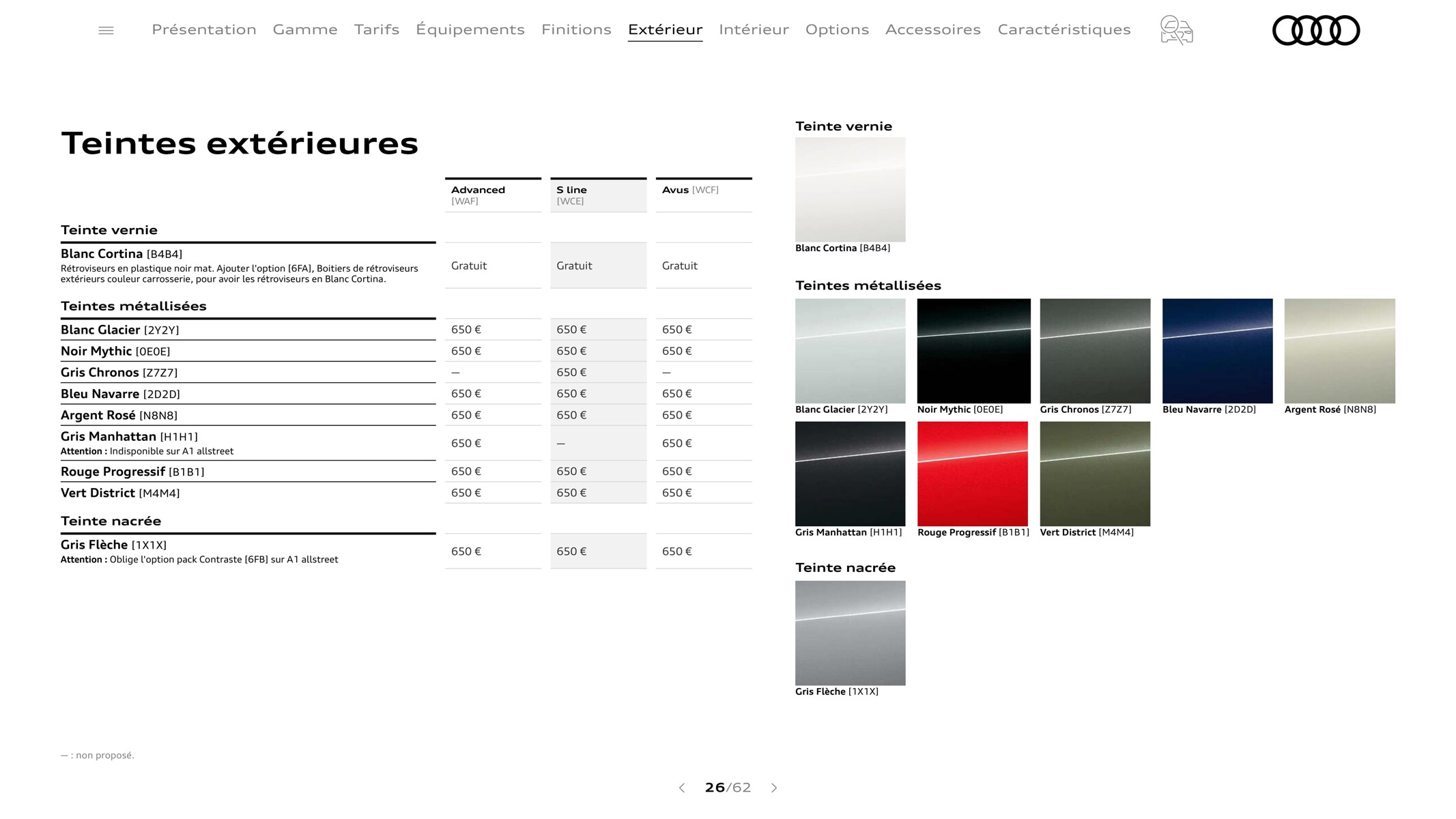Open the Options tab
This screenshot has height=819, width=1456.
click(837, 29)
